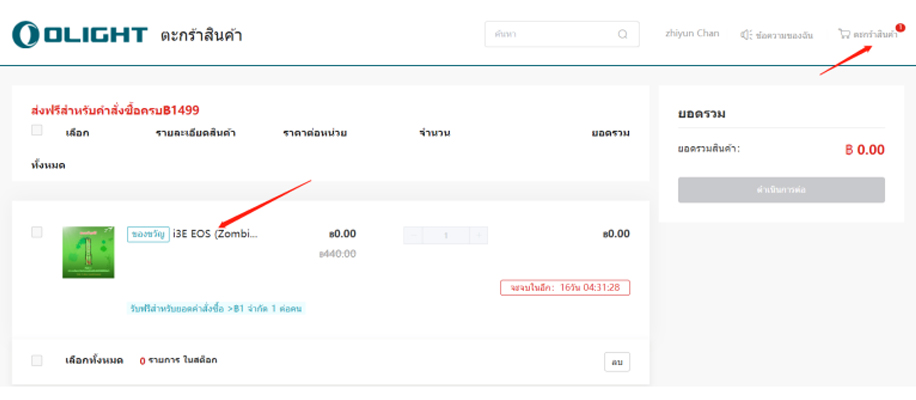The image size is (916, 400).
Task: Click the ของขวัญ gift tag
Action: (148, 234)
